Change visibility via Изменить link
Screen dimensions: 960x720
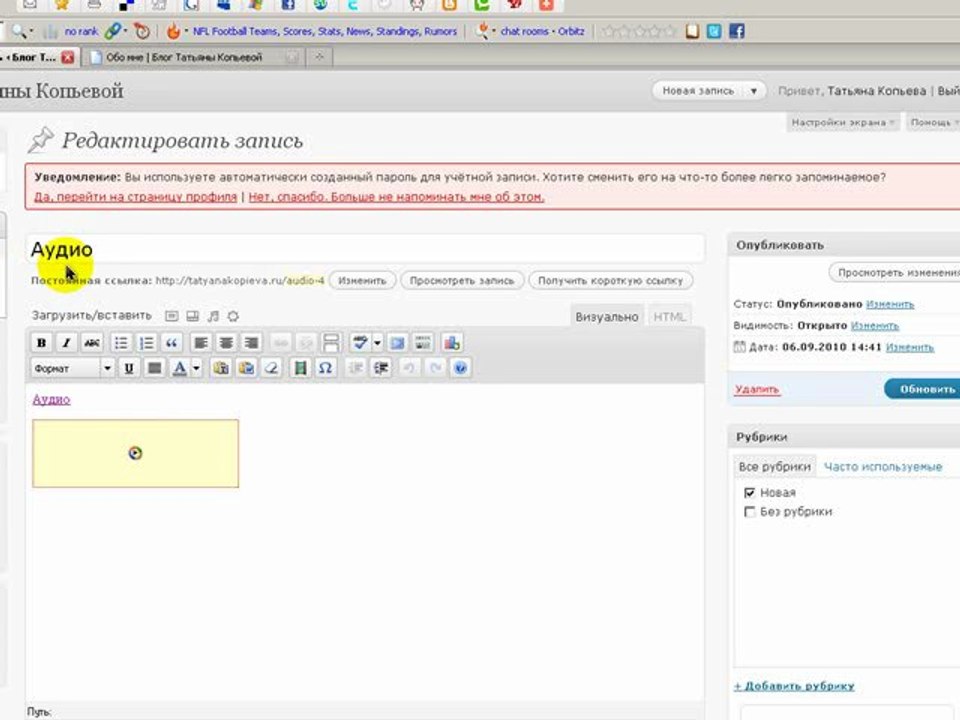(875, 326)
